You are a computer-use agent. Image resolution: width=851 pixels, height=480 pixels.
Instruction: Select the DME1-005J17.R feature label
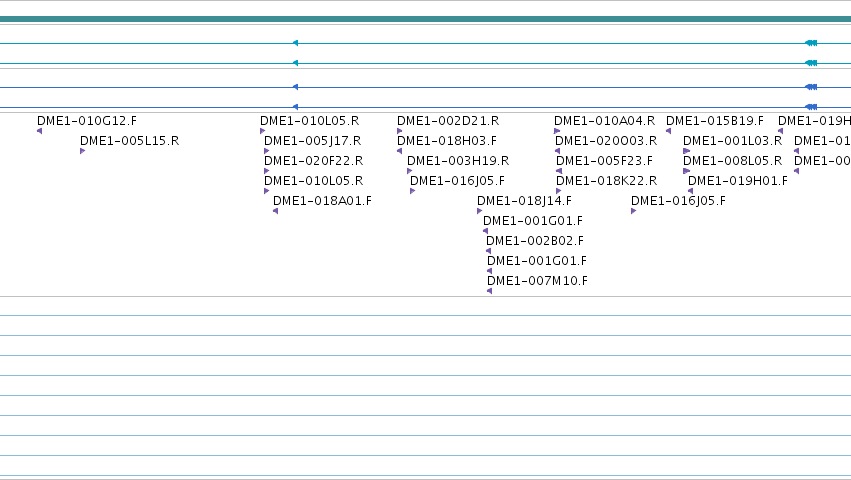point(313,141)
